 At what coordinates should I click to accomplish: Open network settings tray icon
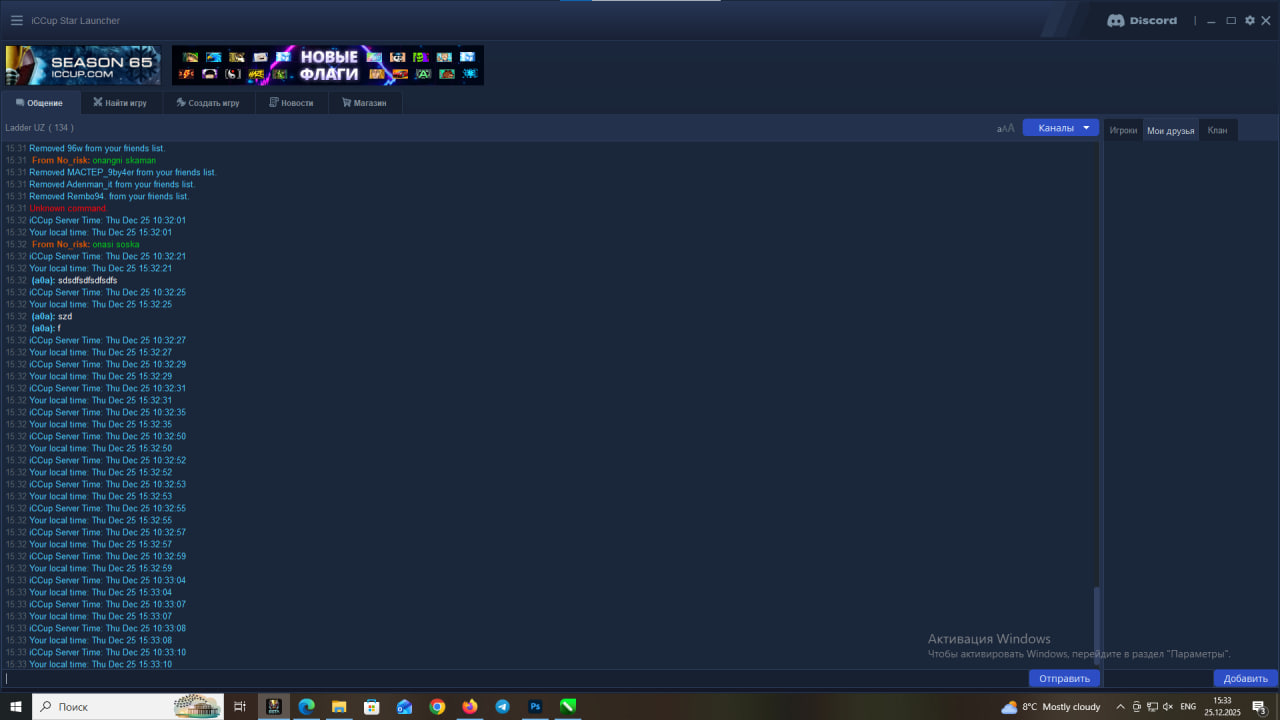coord(1152,706)
